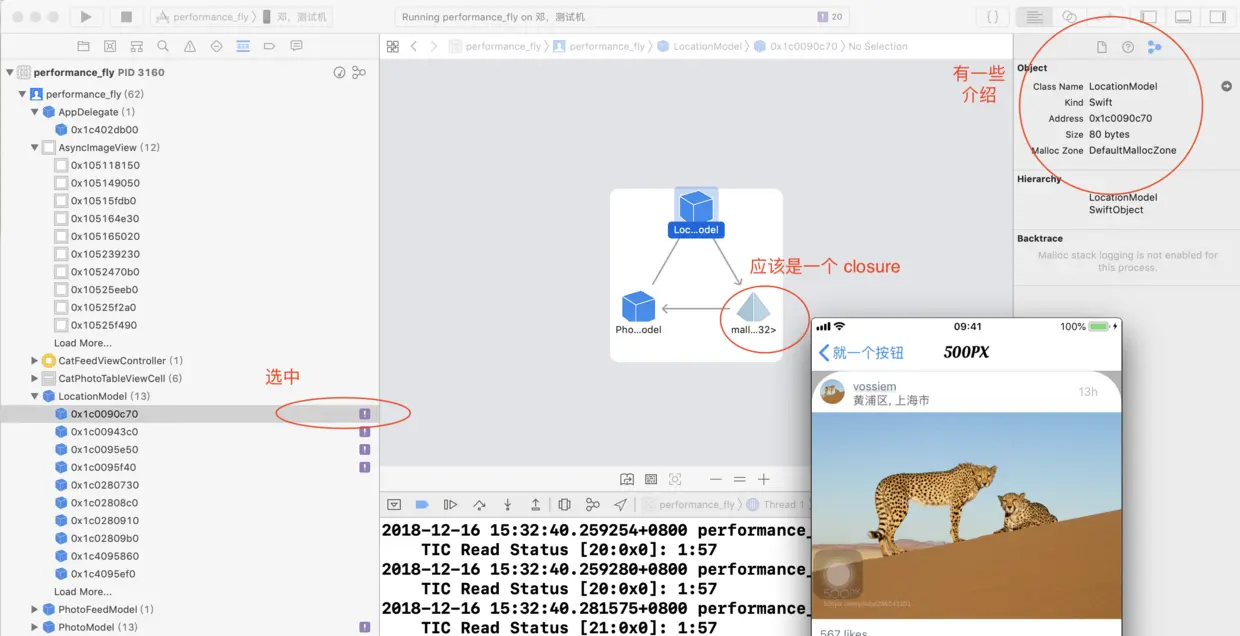This screenshot has width=1240, height=636.
Task: Click the arrow next to Class Name LocationModel
Action: [1227, 86]
